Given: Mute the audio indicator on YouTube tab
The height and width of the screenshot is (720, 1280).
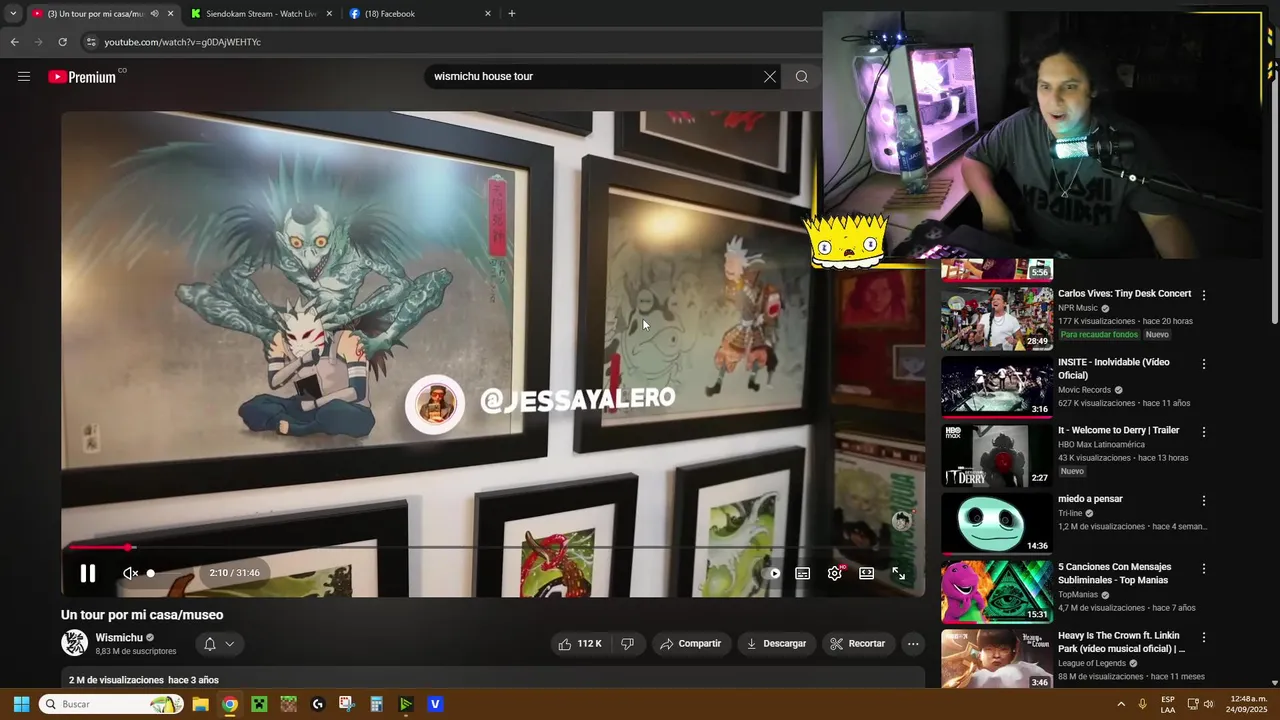Looking at the screenshot, I should click(154, 14).
